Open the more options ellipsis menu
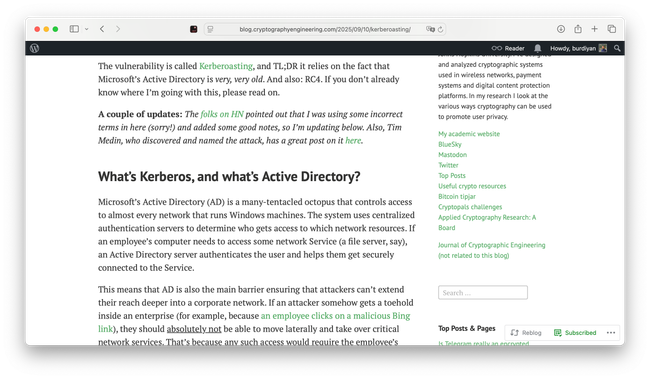Image resolution: width=650 pixels, height=379 pixels. [x=611, y=333]
